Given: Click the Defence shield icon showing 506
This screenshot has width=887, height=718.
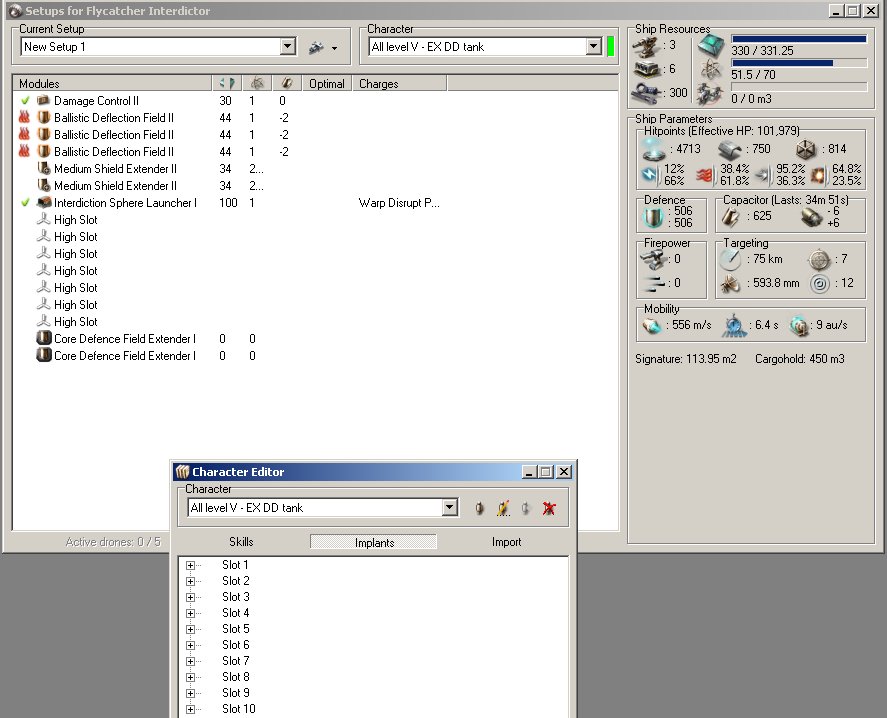Looking at the screenshot, I should click(653, 217).
